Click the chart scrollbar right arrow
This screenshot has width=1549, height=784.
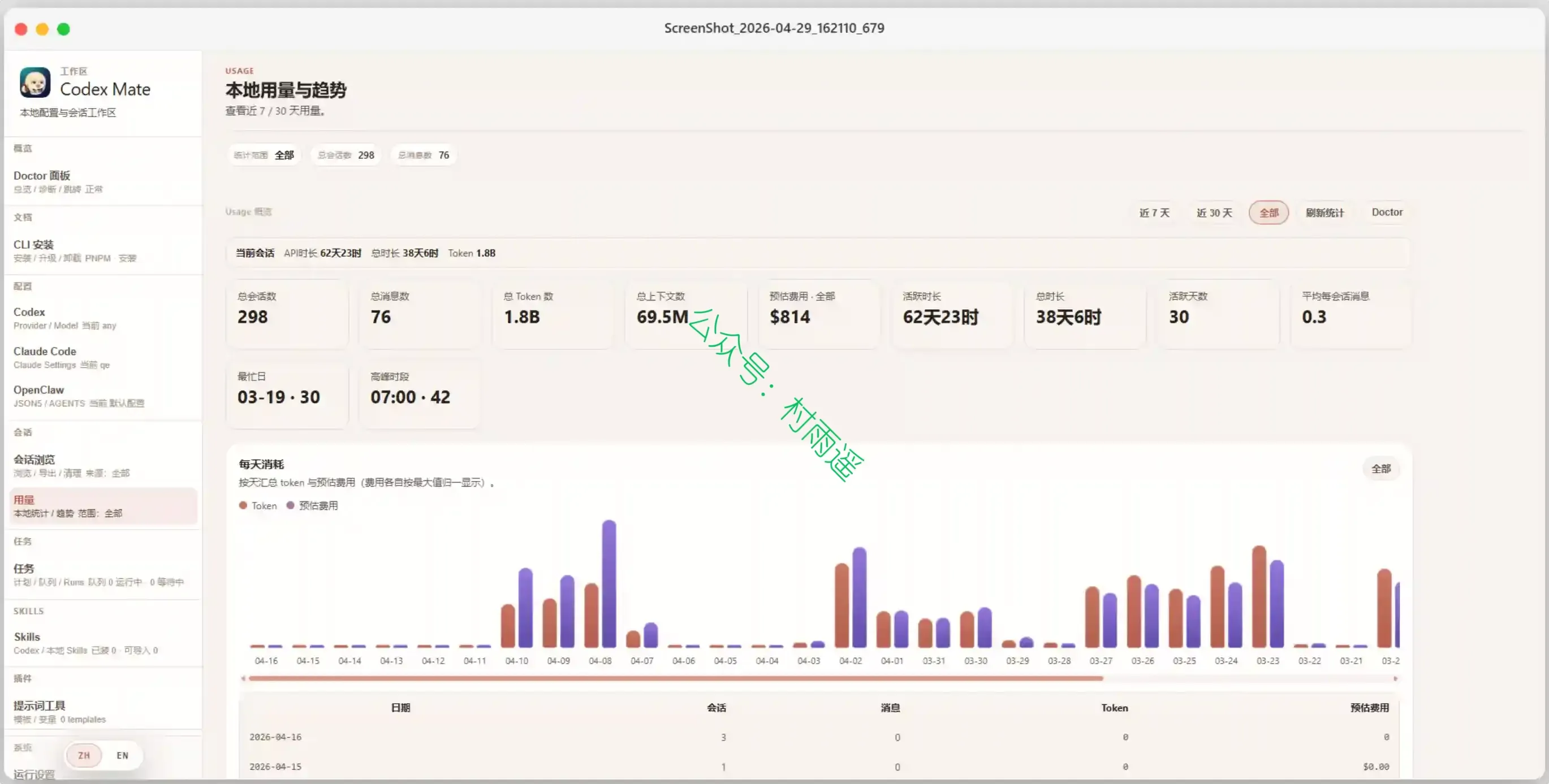click(1395, 678)
